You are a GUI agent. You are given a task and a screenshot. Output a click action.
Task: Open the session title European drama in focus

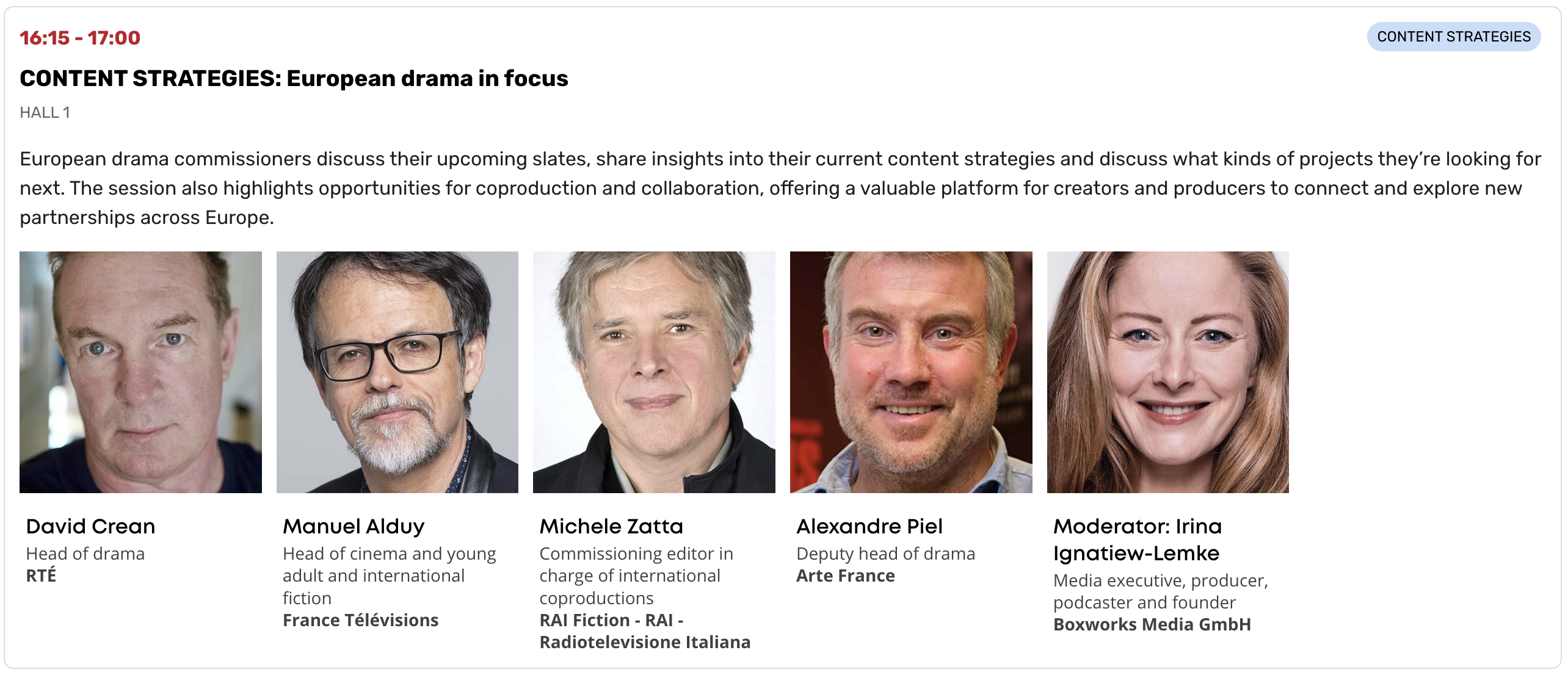(294, 78)
